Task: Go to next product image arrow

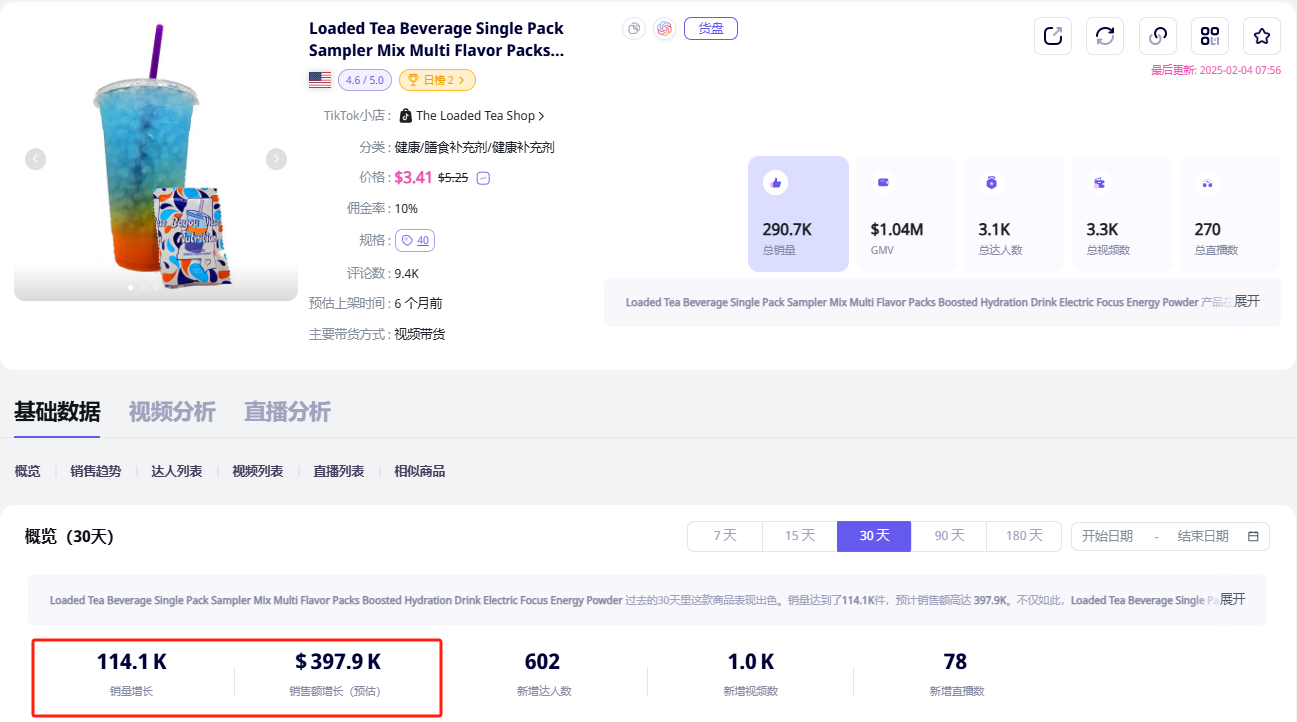Action: point(276,159)
